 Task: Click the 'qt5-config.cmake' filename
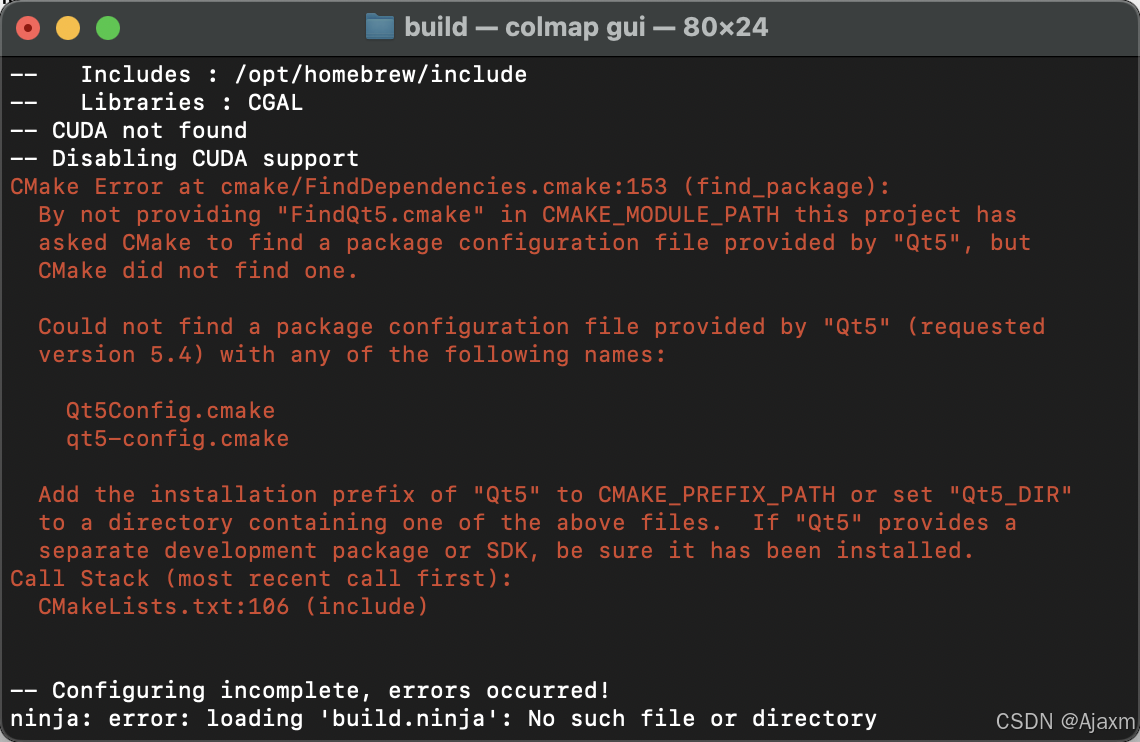coord(178,439)
